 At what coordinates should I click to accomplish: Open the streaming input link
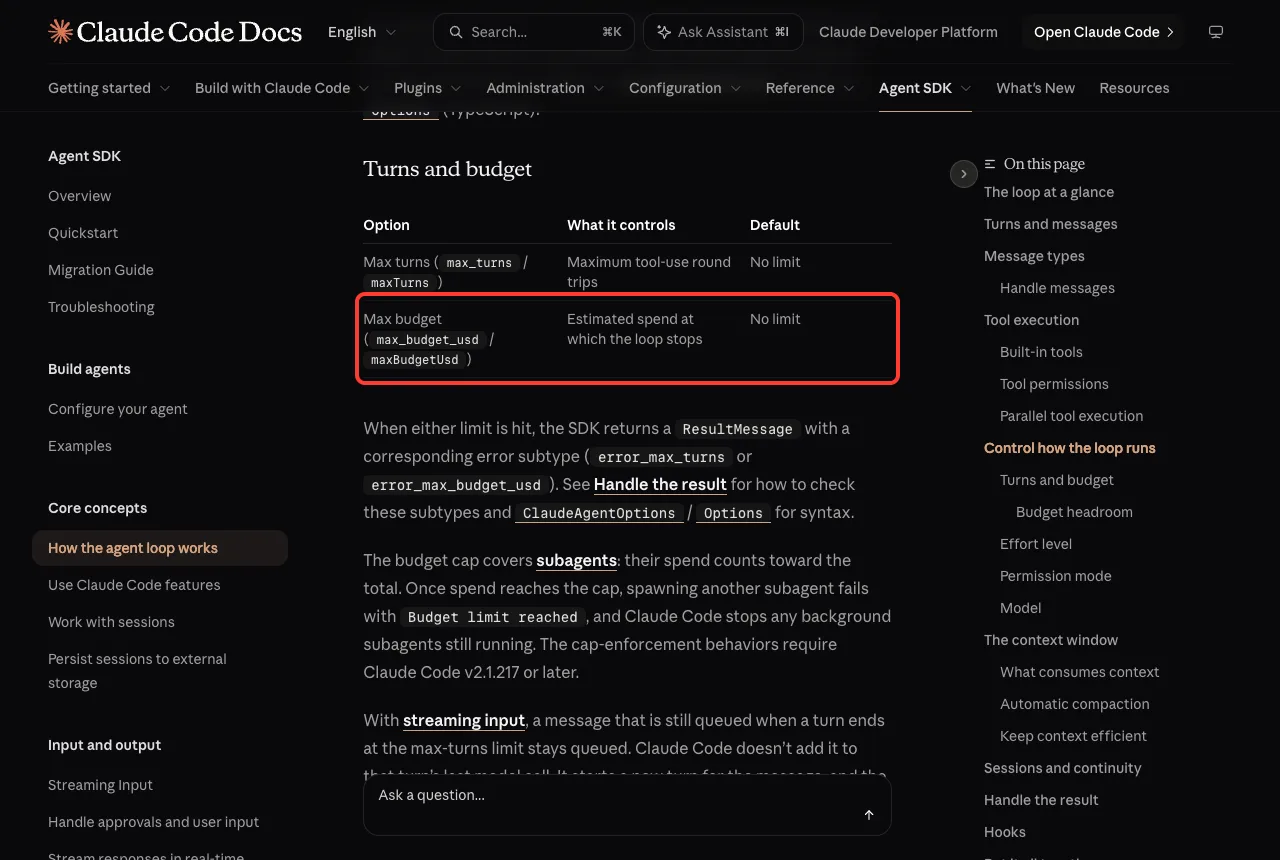pos(464,720)
